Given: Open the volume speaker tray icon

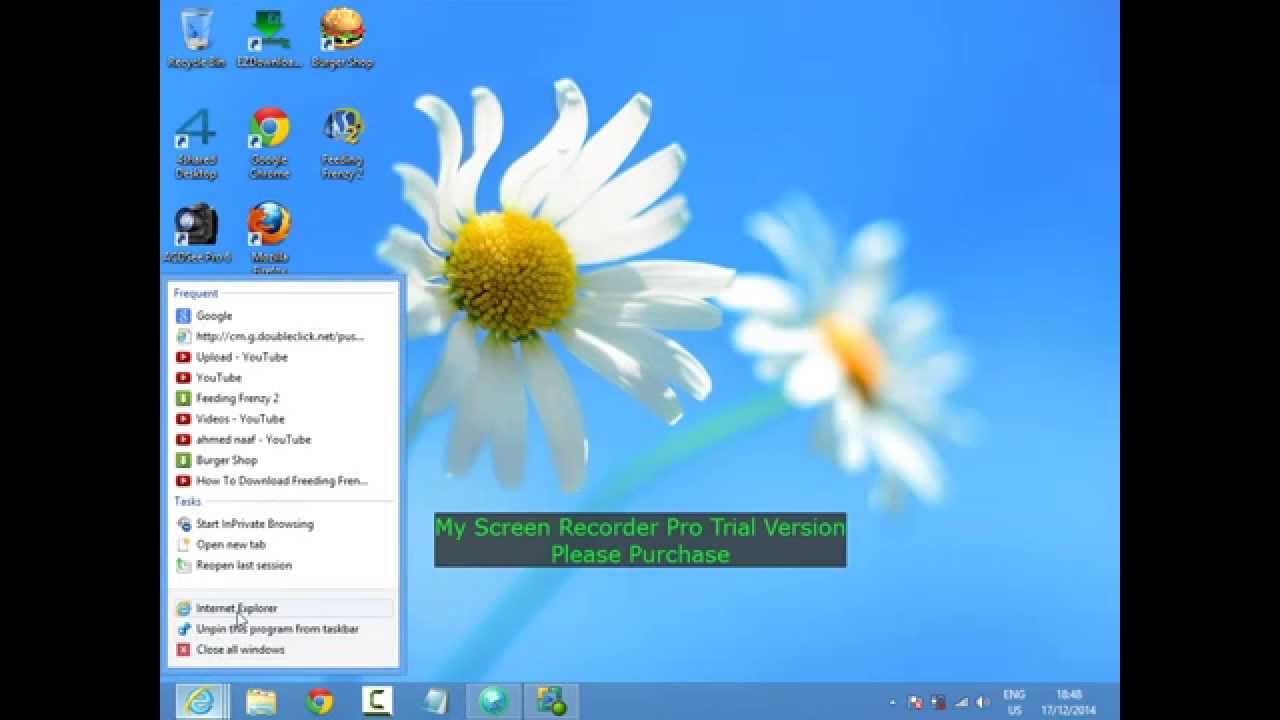Looking at the screenshot, I should (983, 702).
